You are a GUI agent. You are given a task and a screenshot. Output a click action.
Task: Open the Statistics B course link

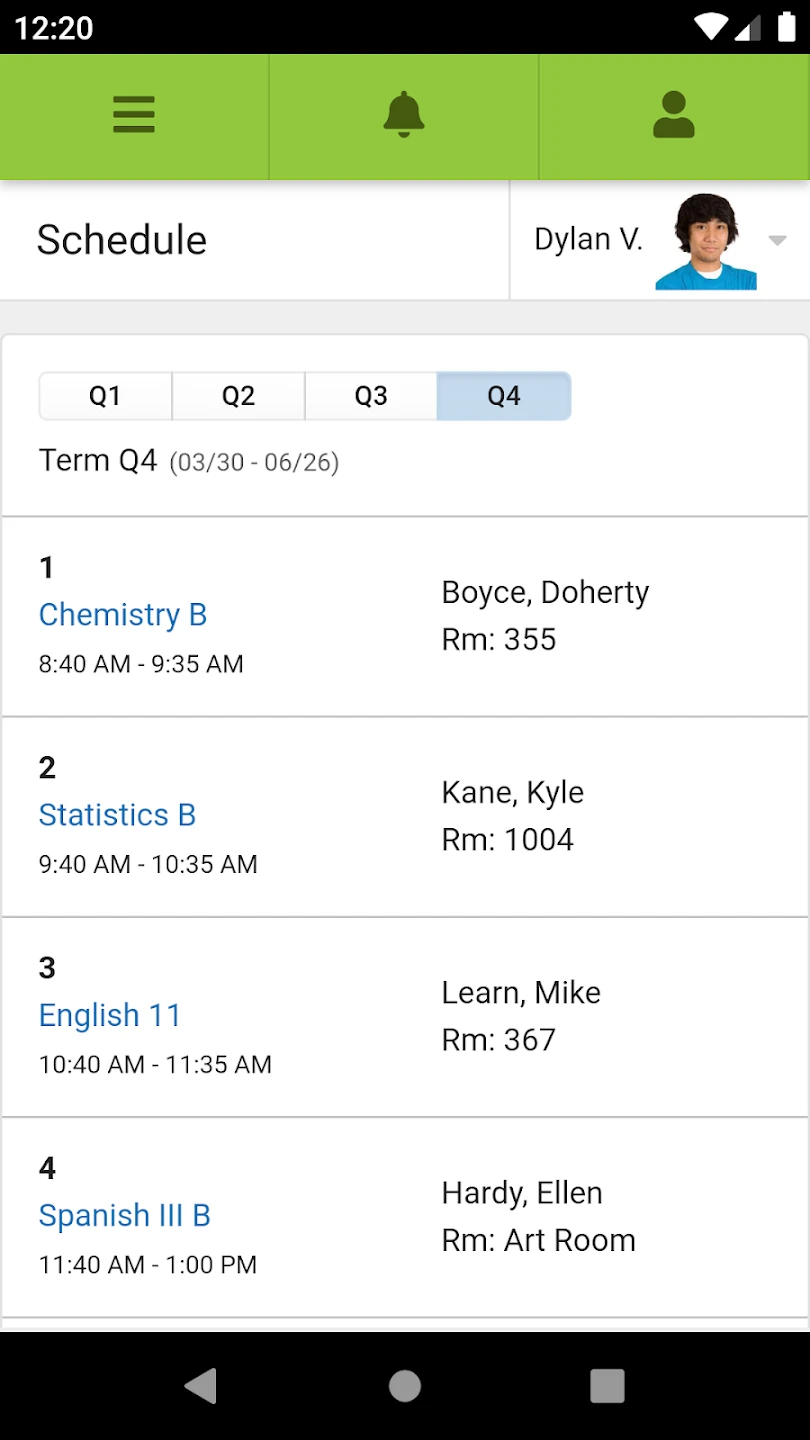[x=117, y=815]
